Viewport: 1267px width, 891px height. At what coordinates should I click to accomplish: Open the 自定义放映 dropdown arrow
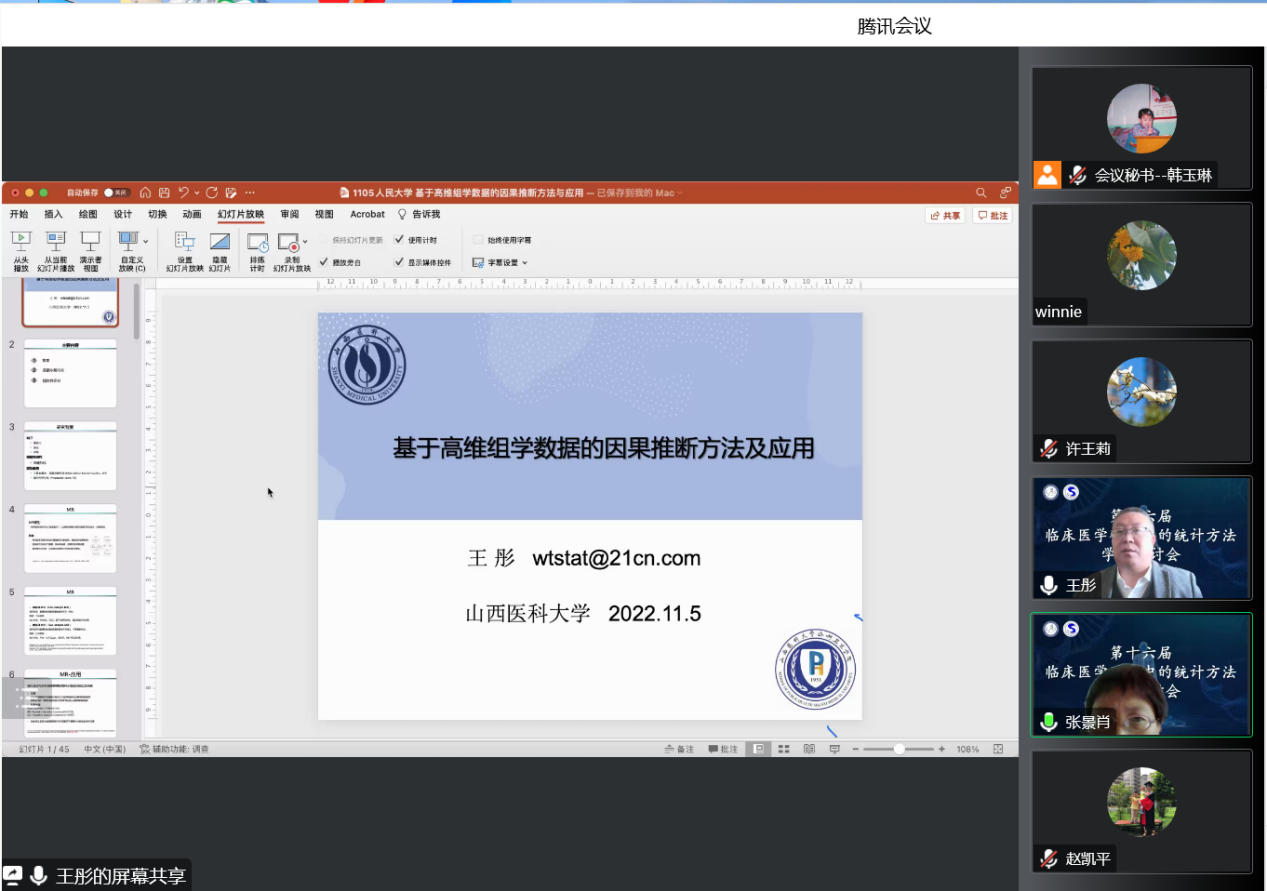(x=146, y=241)
